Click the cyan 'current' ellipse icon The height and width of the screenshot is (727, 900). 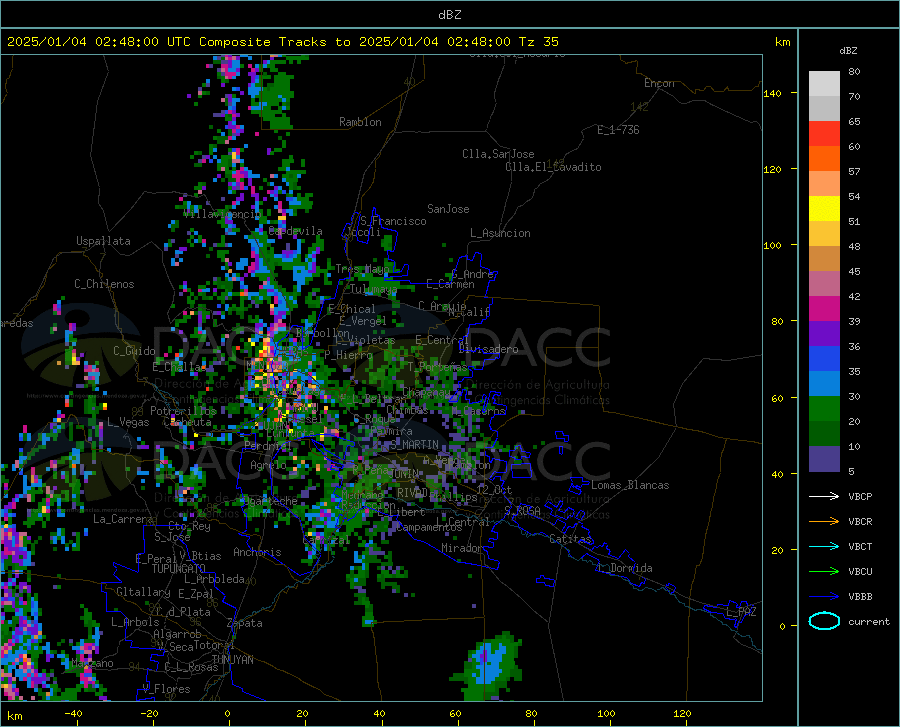click(824, 621)
